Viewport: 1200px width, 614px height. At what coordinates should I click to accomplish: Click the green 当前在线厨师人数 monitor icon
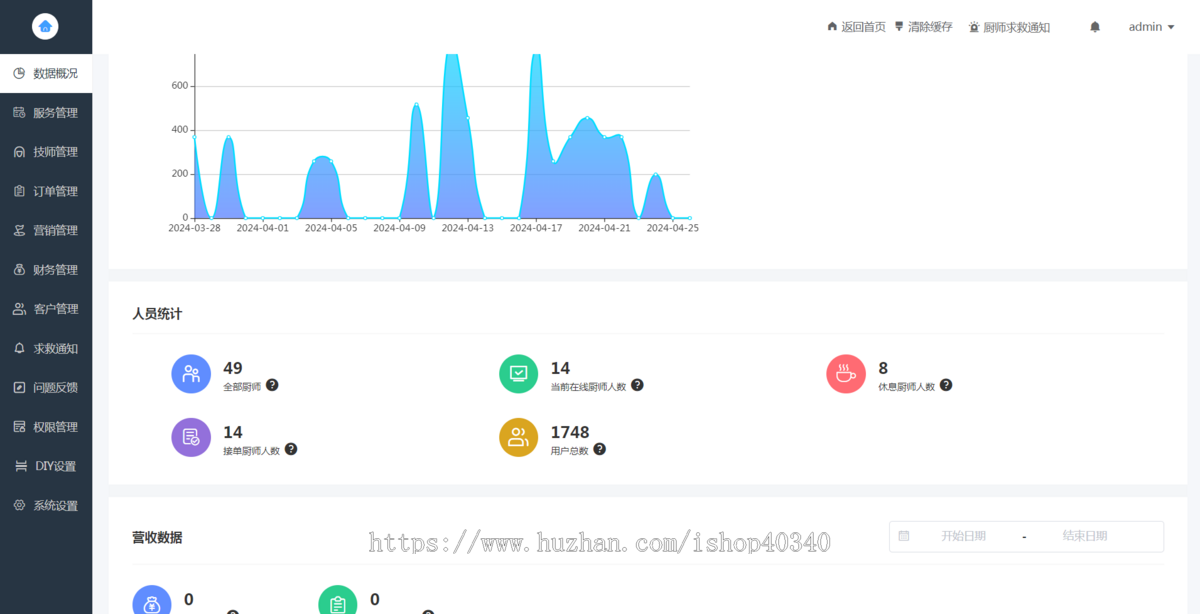519,374
